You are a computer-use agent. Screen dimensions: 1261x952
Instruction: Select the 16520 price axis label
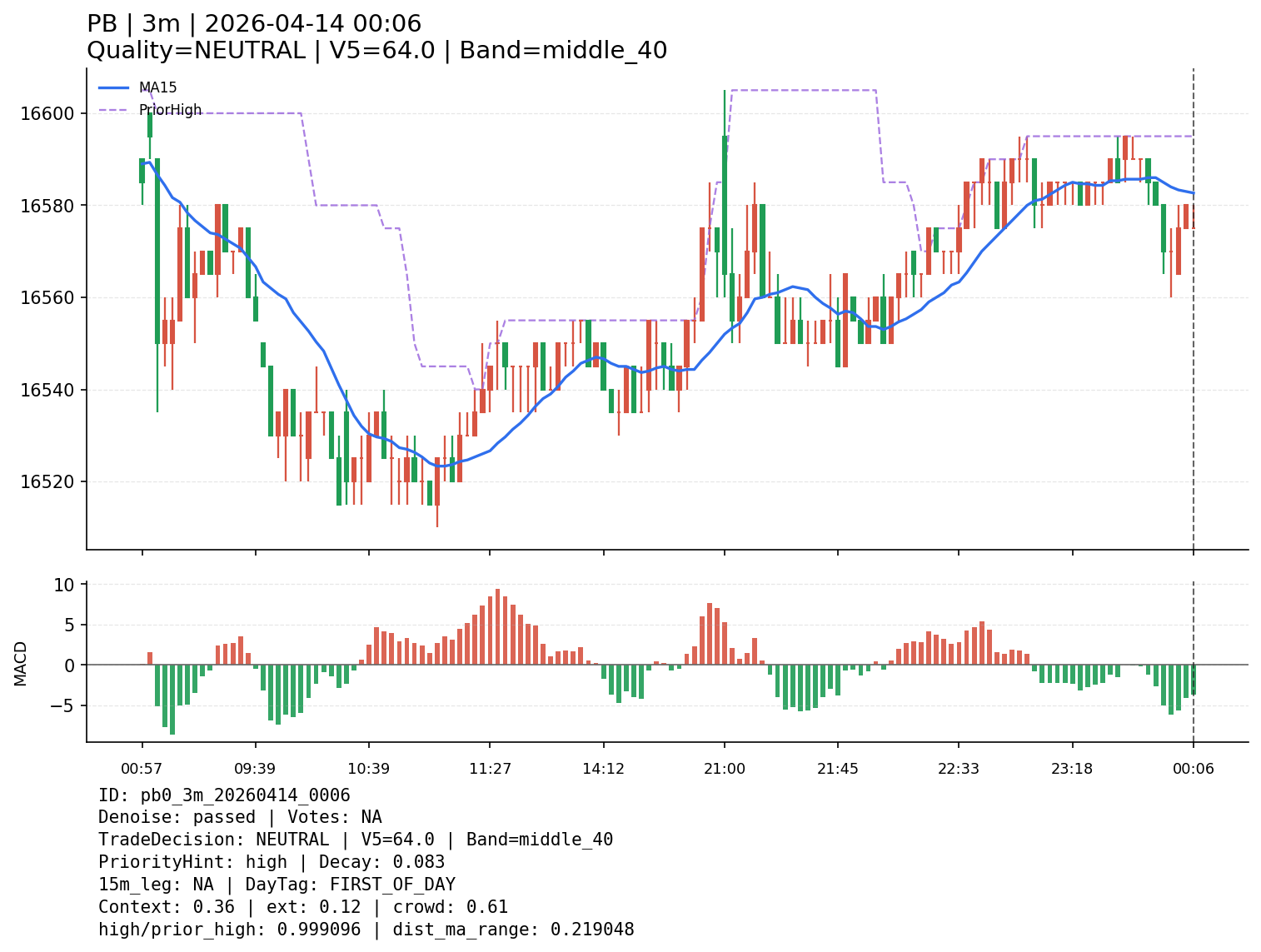pyautogui.click(x=47, y=482)
